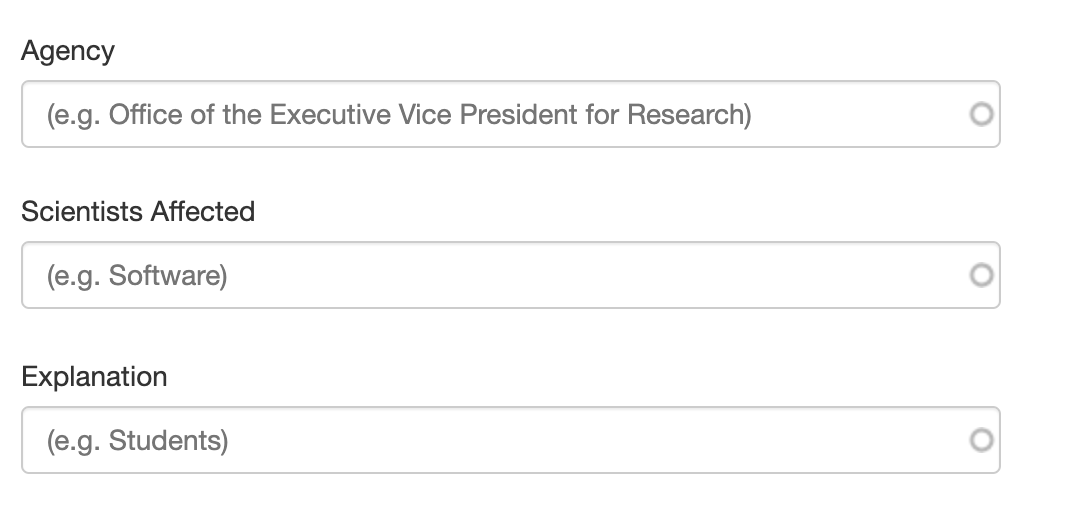Click the "(e.g. Students)" placeholder text
This screenshot has width=1082, height=521.
pos(137,440)
